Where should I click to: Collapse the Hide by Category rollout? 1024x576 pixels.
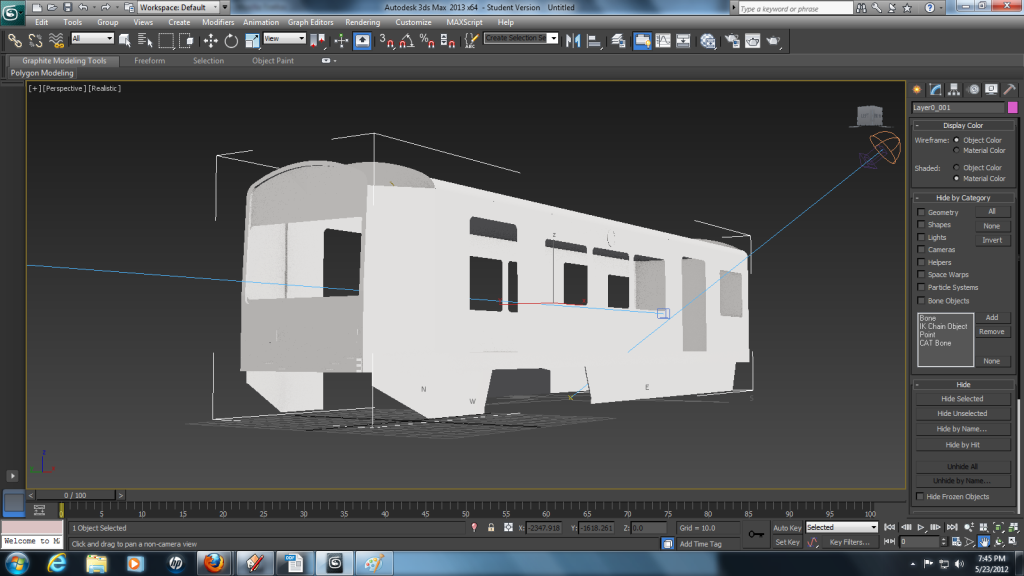[x=963, y=198]
